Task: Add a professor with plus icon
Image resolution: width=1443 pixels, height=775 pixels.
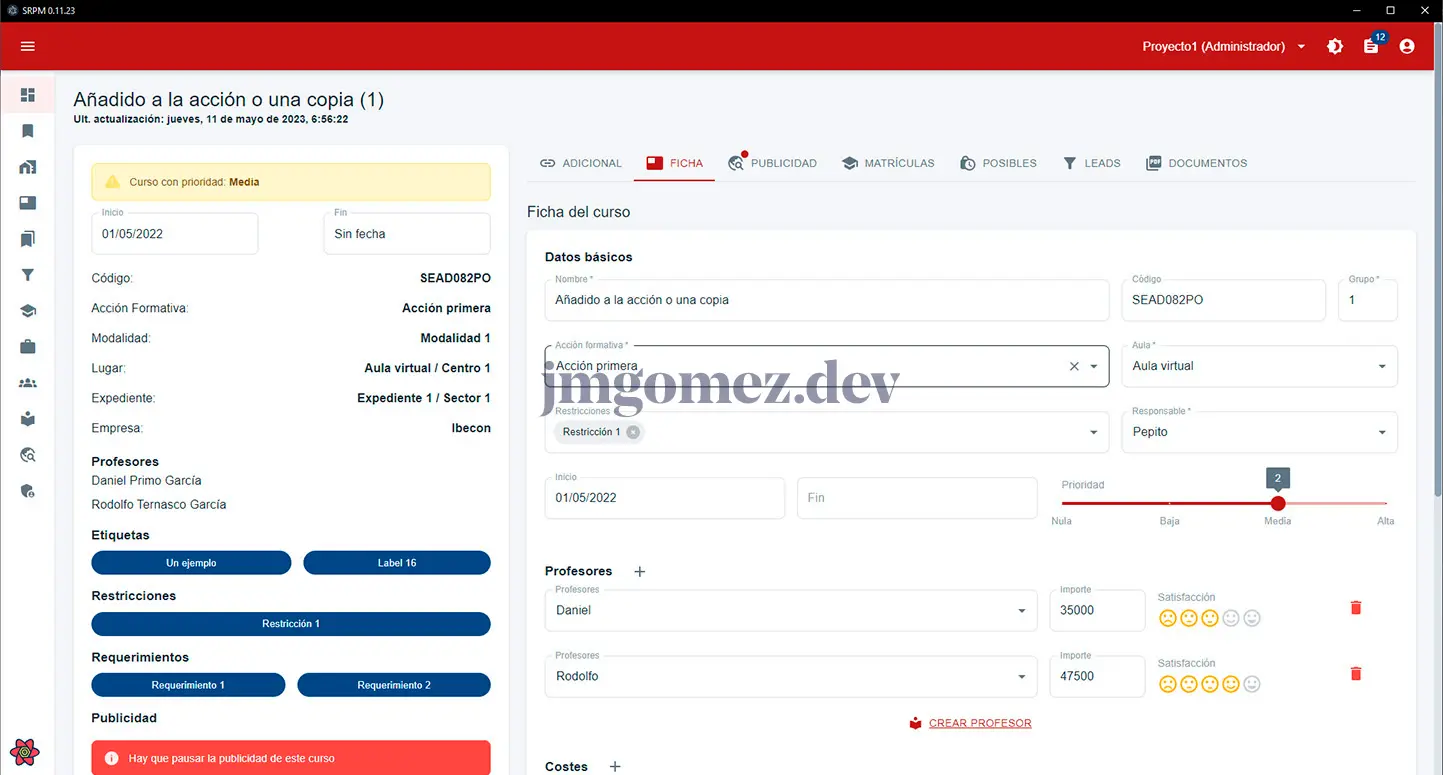Action: pyautogui.click(x=640, y=572)
